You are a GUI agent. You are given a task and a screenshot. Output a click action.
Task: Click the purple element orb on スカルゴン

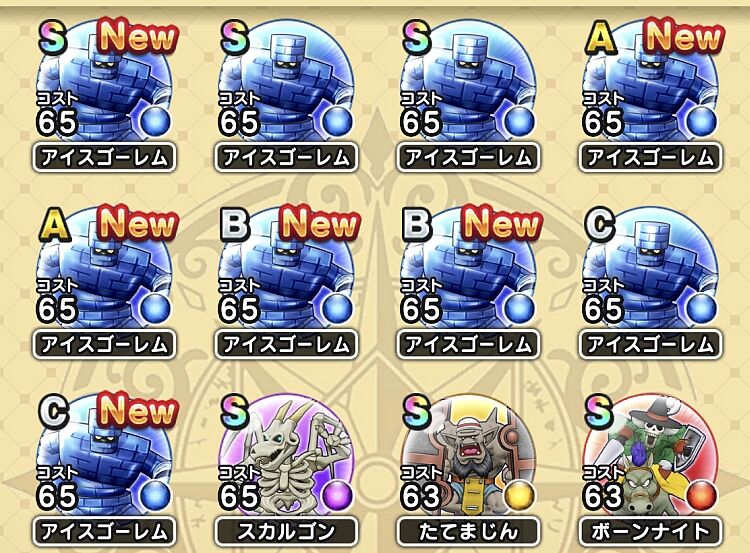point(337,496)
